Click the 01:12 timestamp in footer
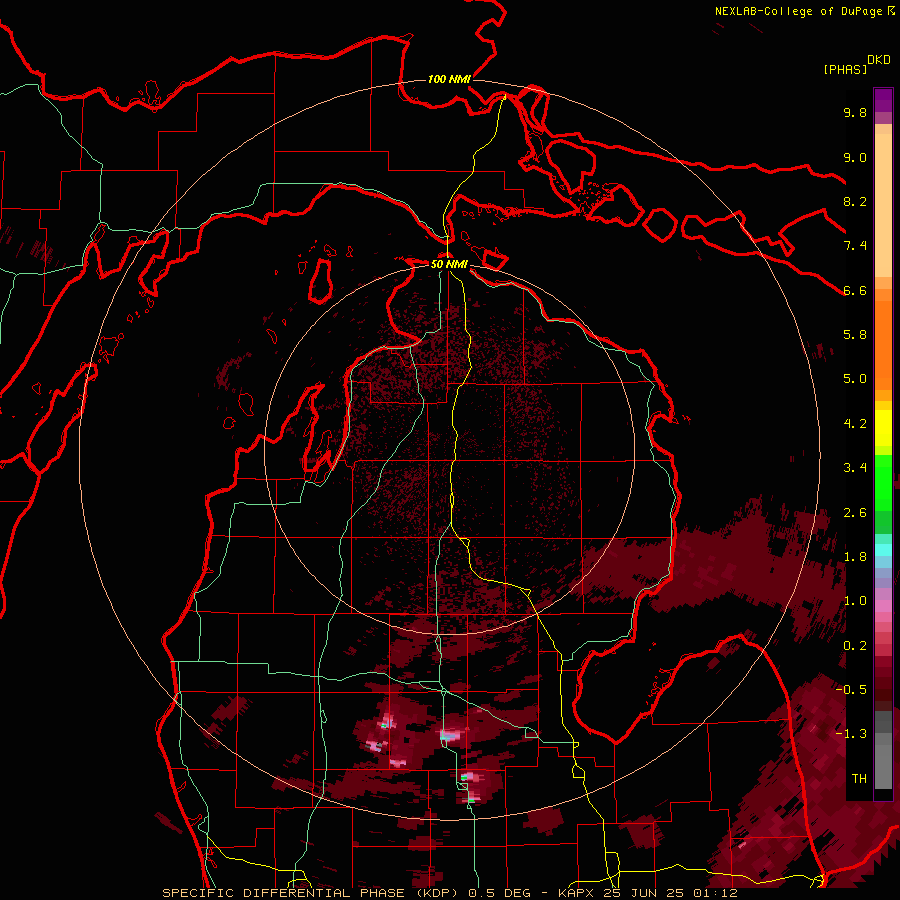Screen dimensions: 900x900 click(715, 893)
